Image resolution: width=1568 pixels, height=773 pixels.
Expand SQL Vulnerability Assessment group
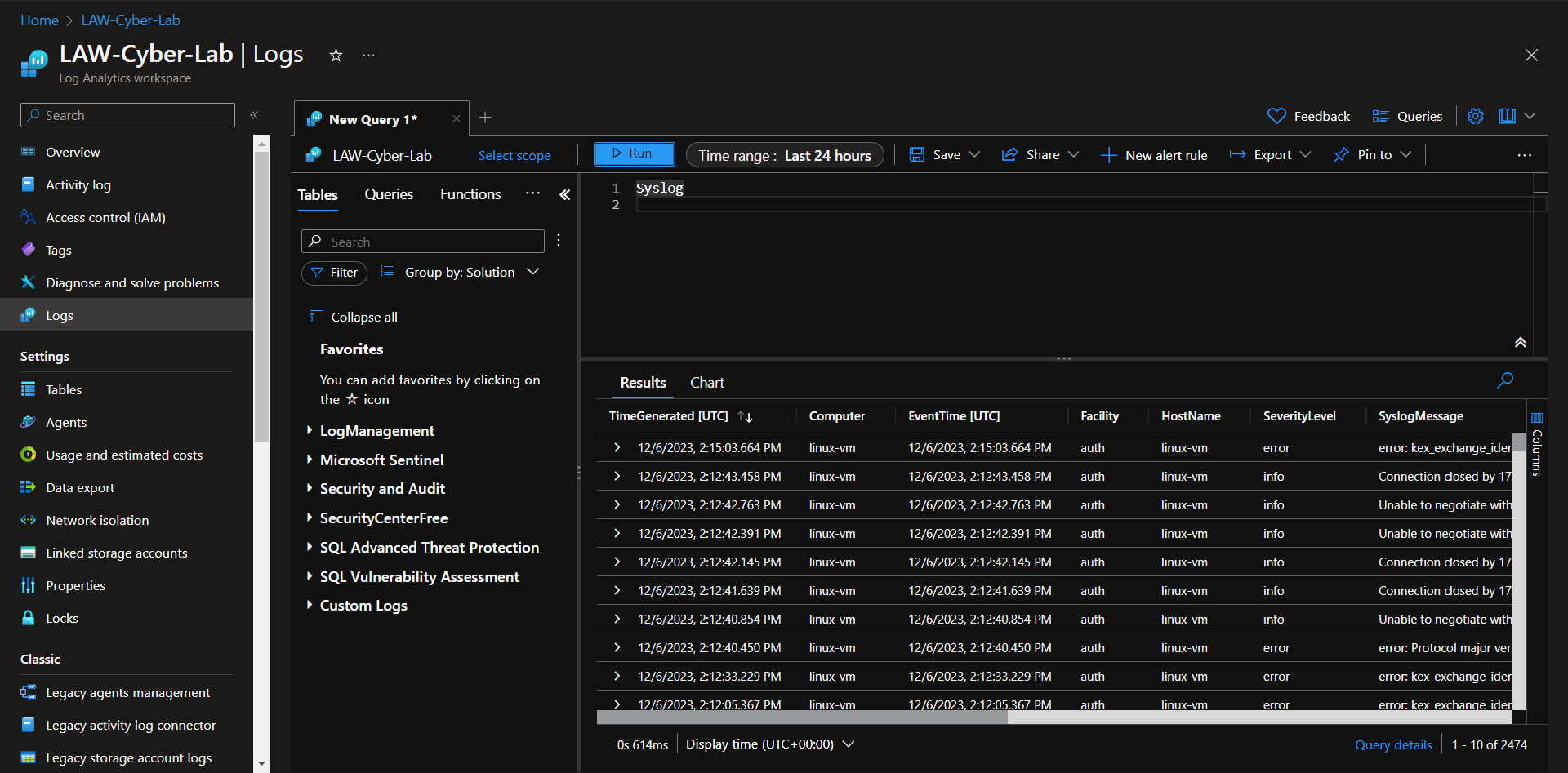310,576
